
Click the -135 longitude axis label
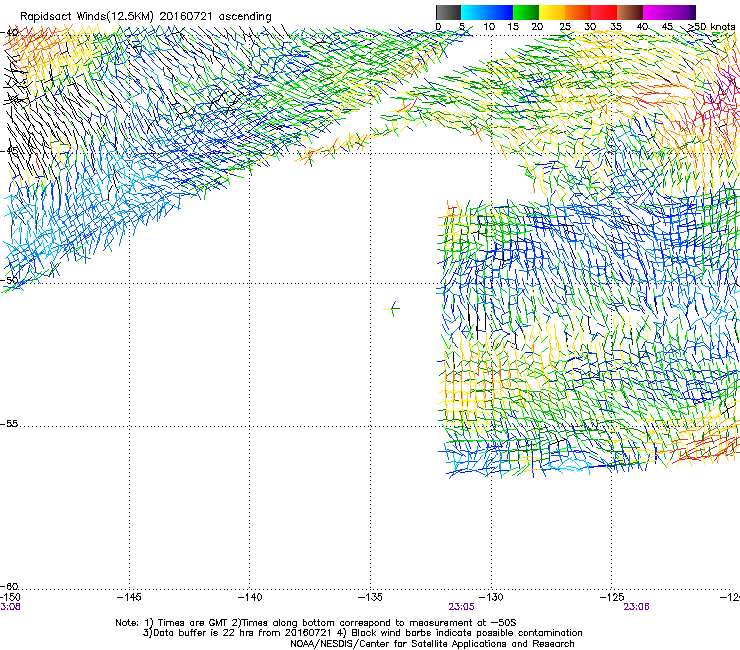(x=370, y=598)
